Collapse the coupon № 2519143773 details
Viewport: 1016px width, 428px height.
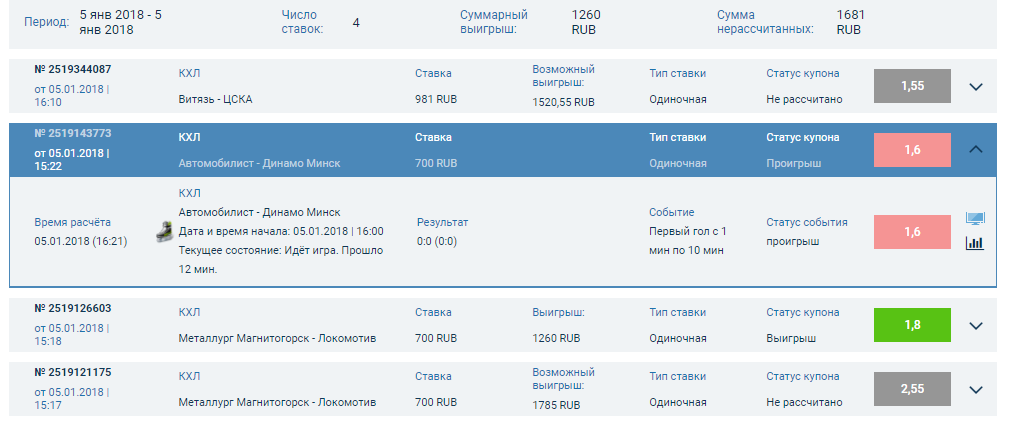click(x=977, y=149)
